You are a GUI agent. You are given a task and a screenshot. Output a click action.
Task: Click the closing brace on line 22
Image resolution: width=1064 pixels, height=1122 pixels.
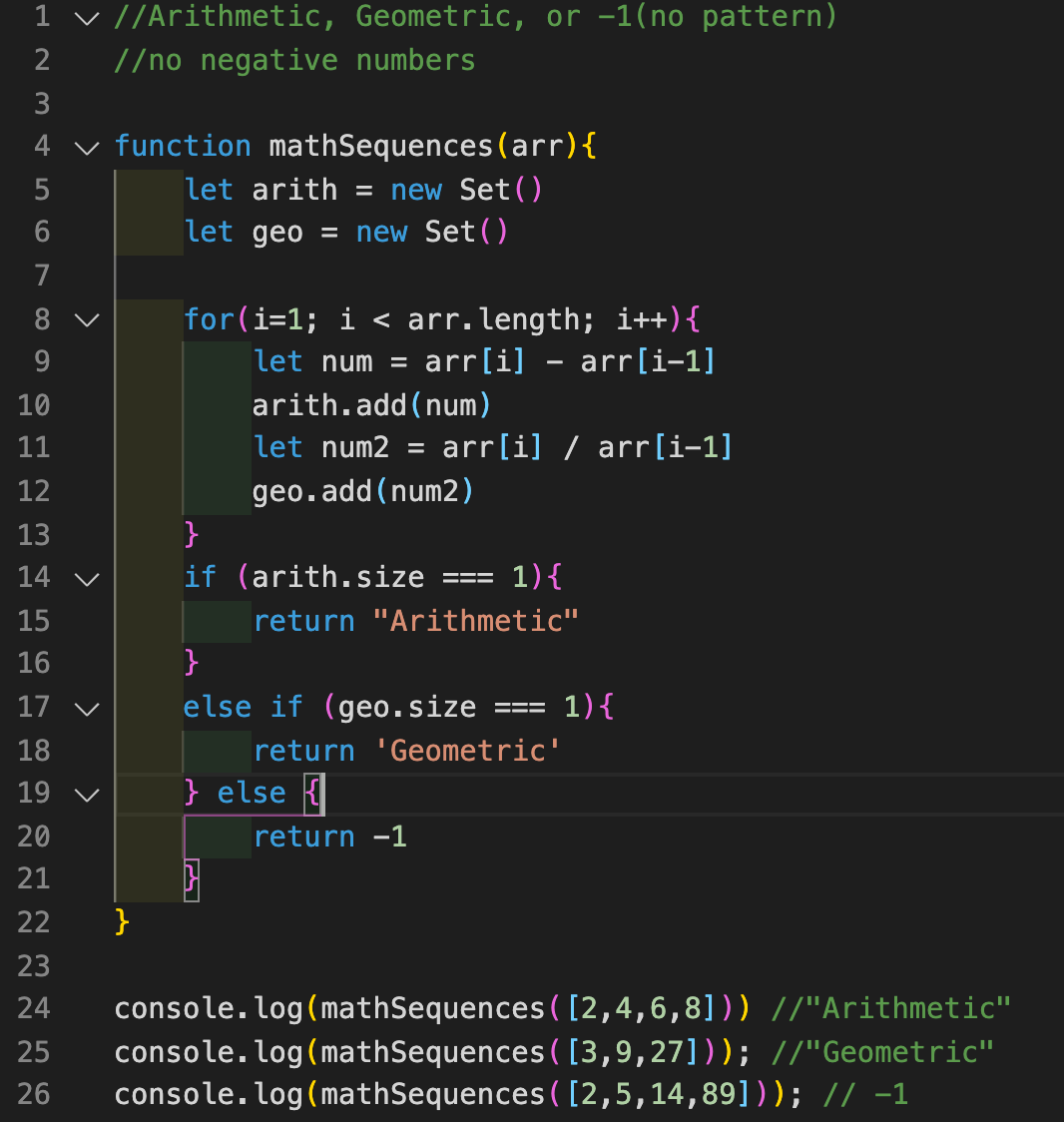pos(122,921)
